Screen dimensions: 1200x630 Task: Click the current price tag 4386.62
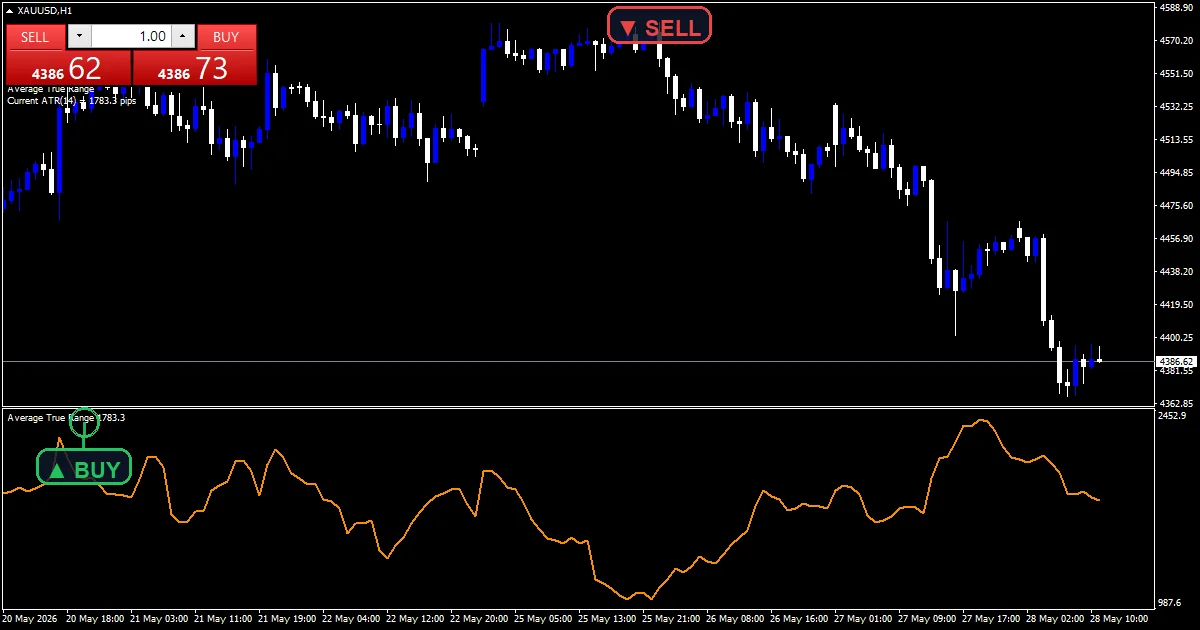tap(1175, 361)
